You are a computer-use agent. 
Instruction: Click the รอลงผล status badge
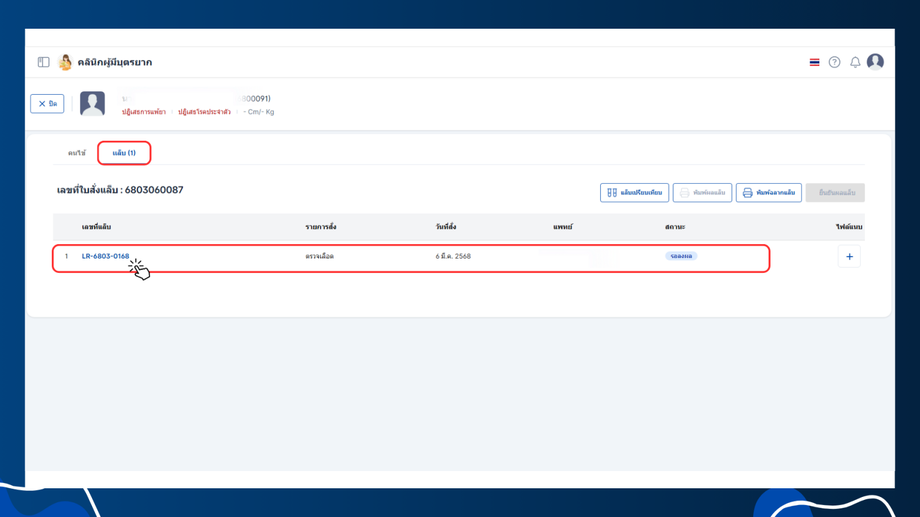coord(681,256)
